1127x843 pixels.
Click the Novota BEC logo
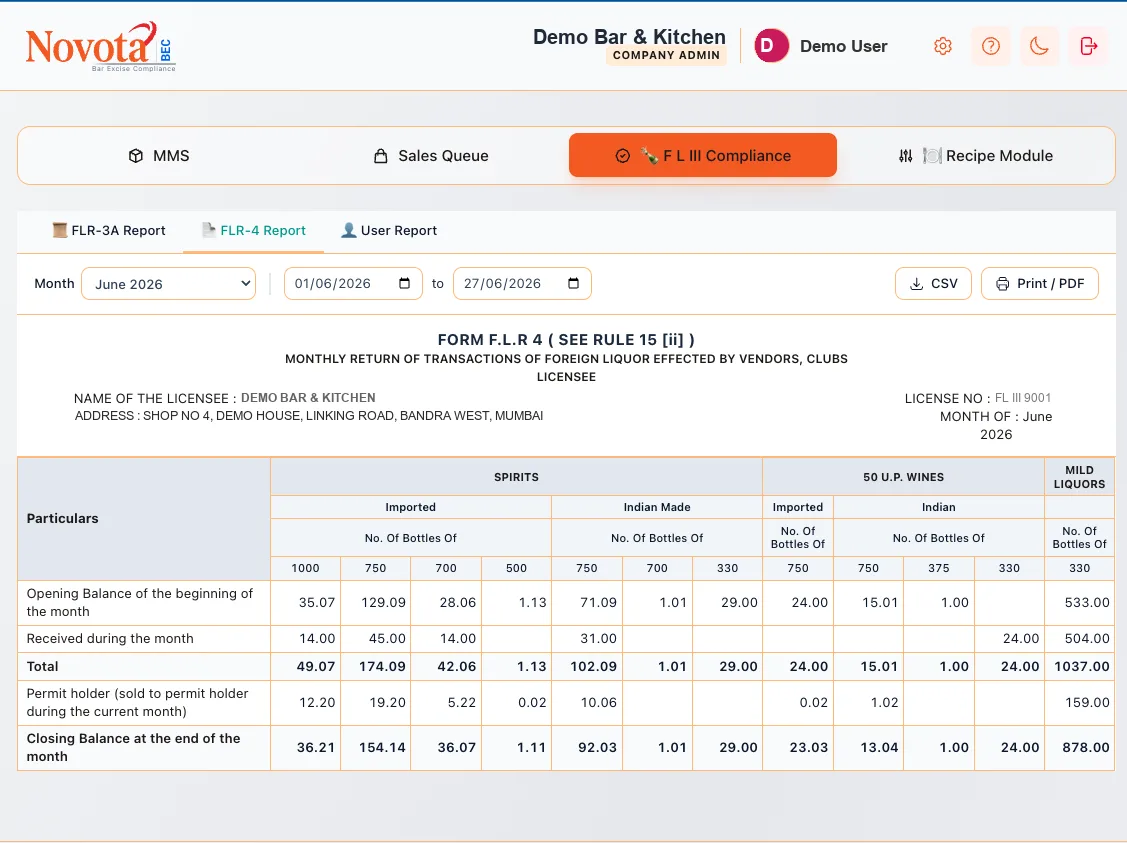[100, 47]
